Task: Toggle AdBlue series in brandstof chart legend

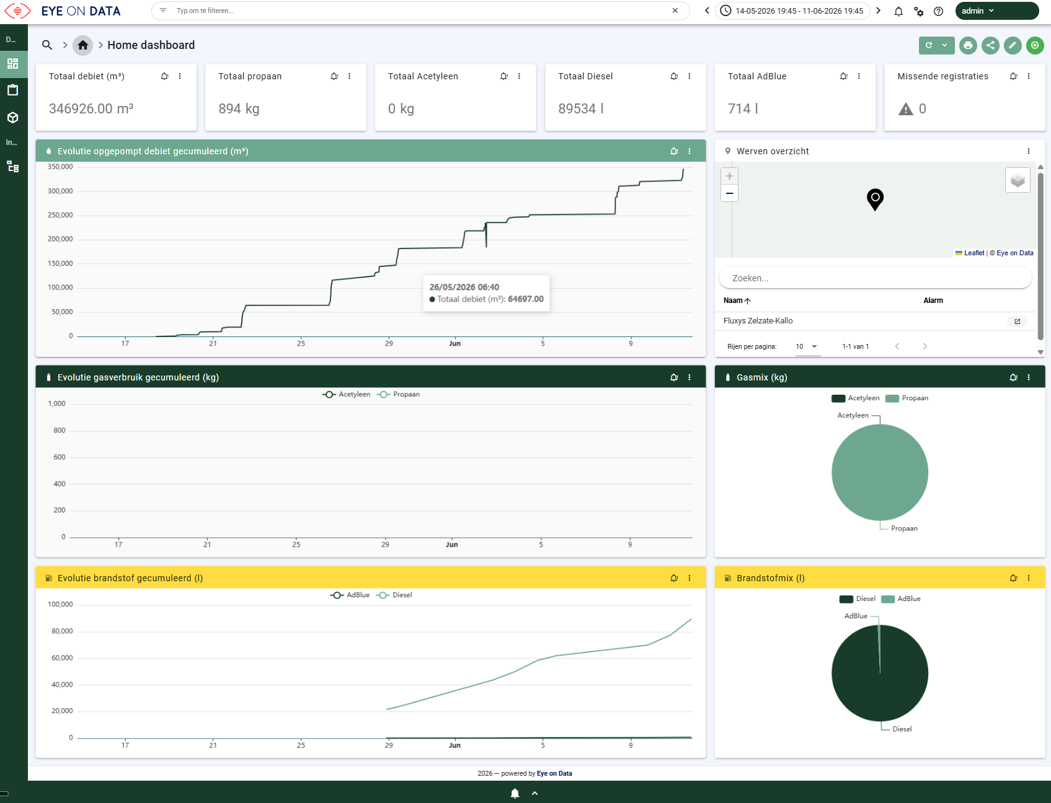Action: (350, 595)
